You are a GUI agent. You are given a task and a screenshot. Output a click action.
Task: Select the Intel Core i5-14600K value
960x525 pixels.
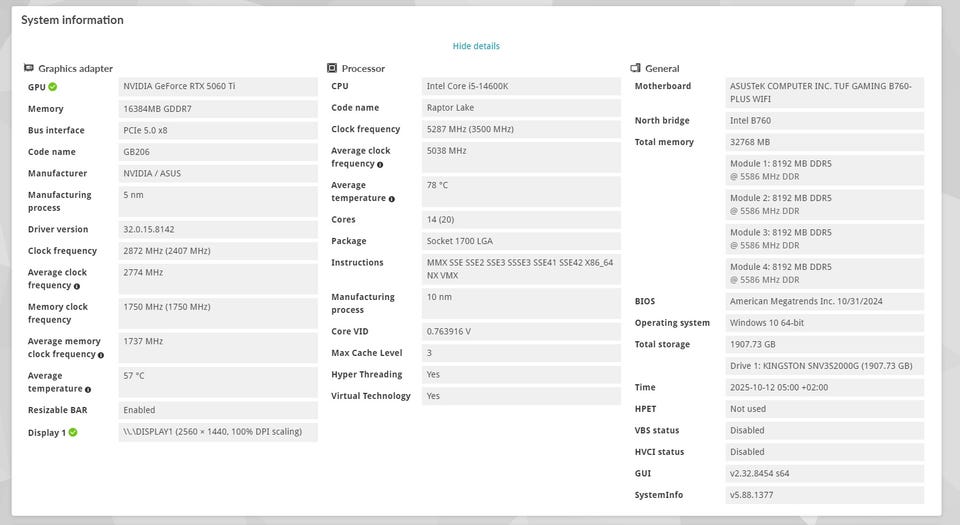(x=521, y=86)
